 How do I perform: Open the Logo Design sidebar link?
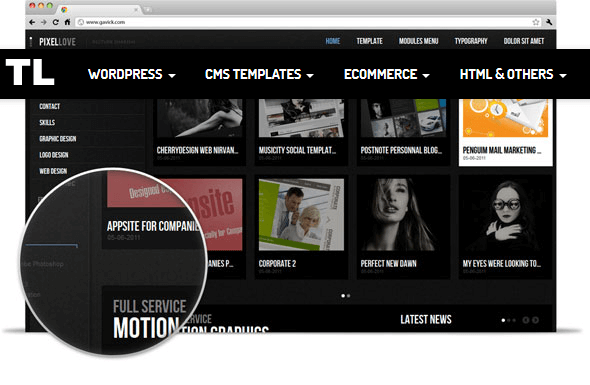54,155
